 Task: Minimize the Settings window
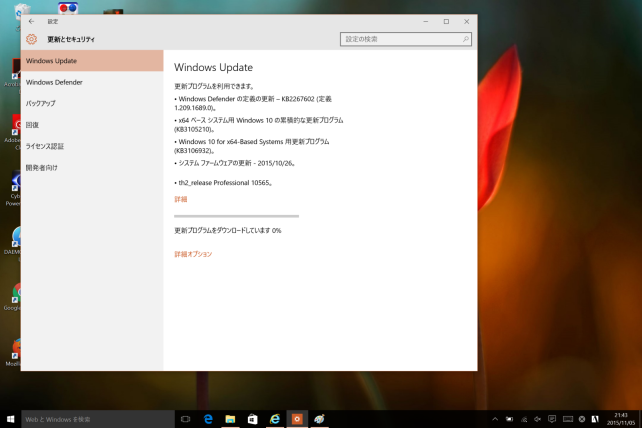point(426,21)
